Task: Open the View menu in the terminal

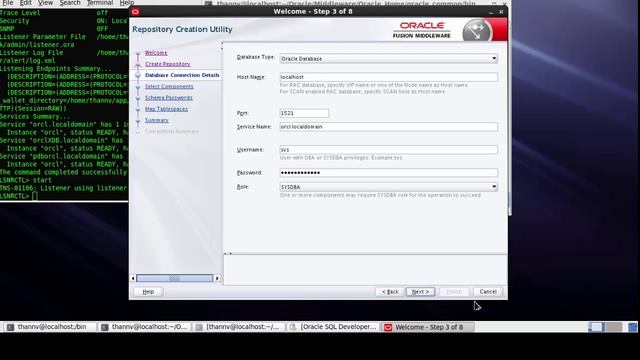Action: [45, 2]
